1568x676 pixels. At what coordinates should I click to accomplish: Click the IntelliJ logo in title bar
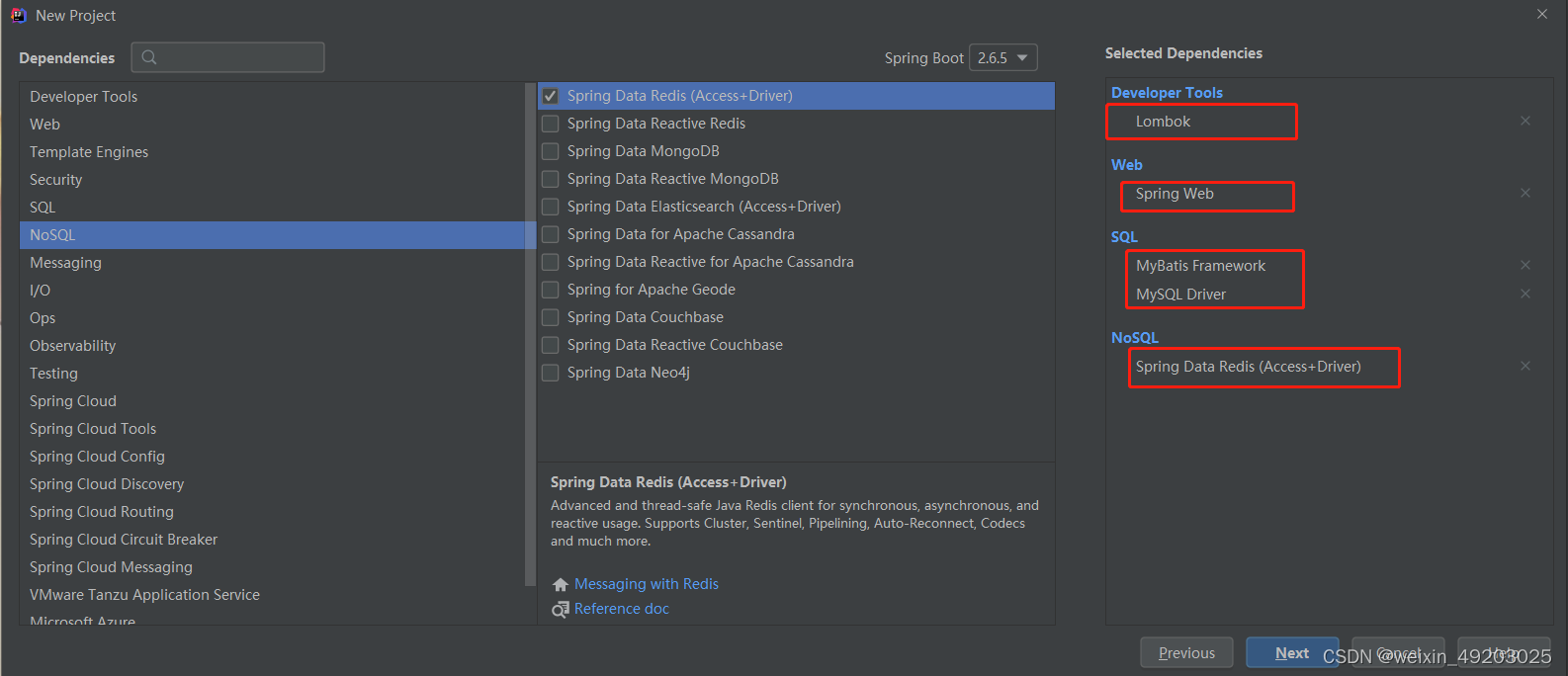[18, 15]
